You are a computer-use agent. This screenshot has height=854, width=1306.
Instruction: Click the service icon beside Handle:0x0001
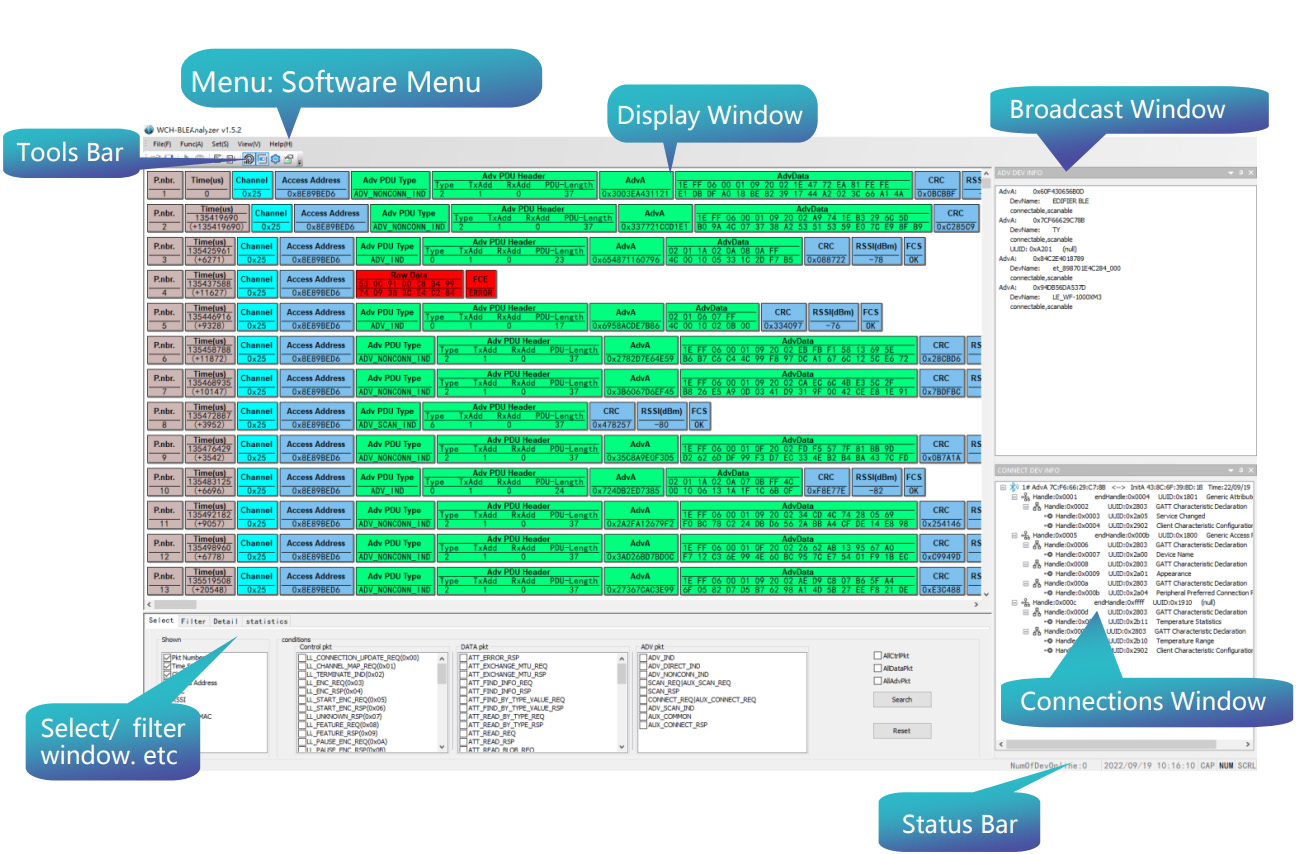point(1025,497)
